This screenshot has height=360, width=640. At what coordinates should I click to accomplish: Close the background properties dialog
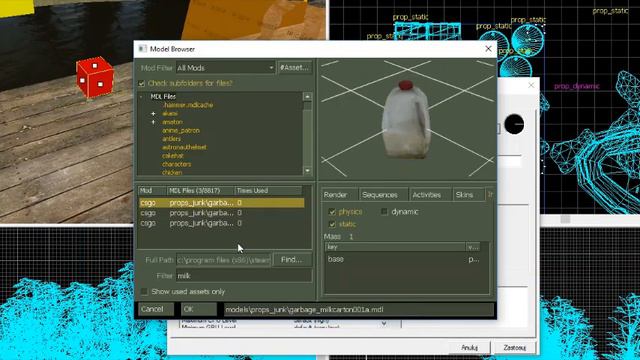[531, 85]
